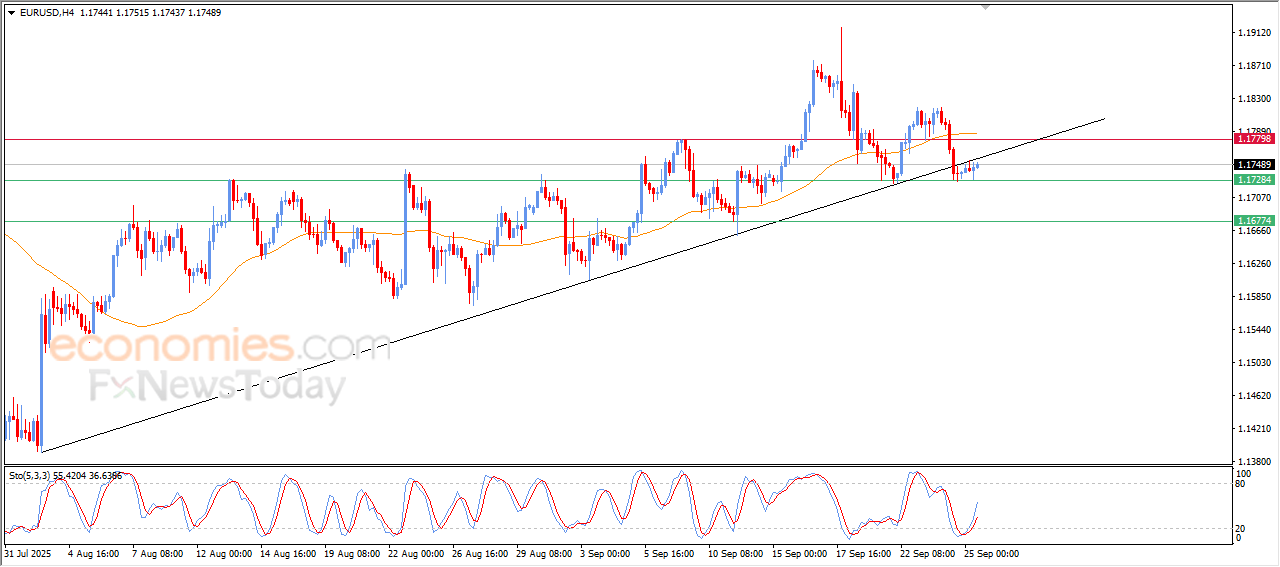Click 1.18300 on the price axis
The image size is (1280, 567).
point(1254,99)
